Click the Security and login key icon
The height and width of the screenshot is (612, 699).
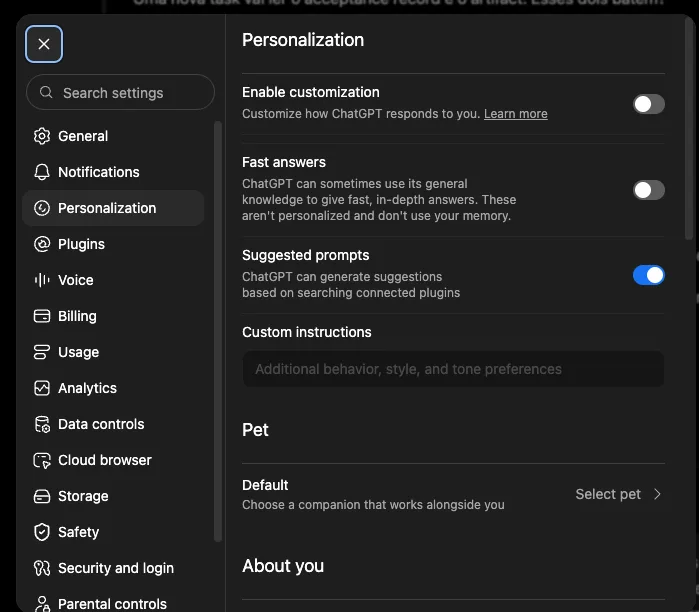coord(42,568)
